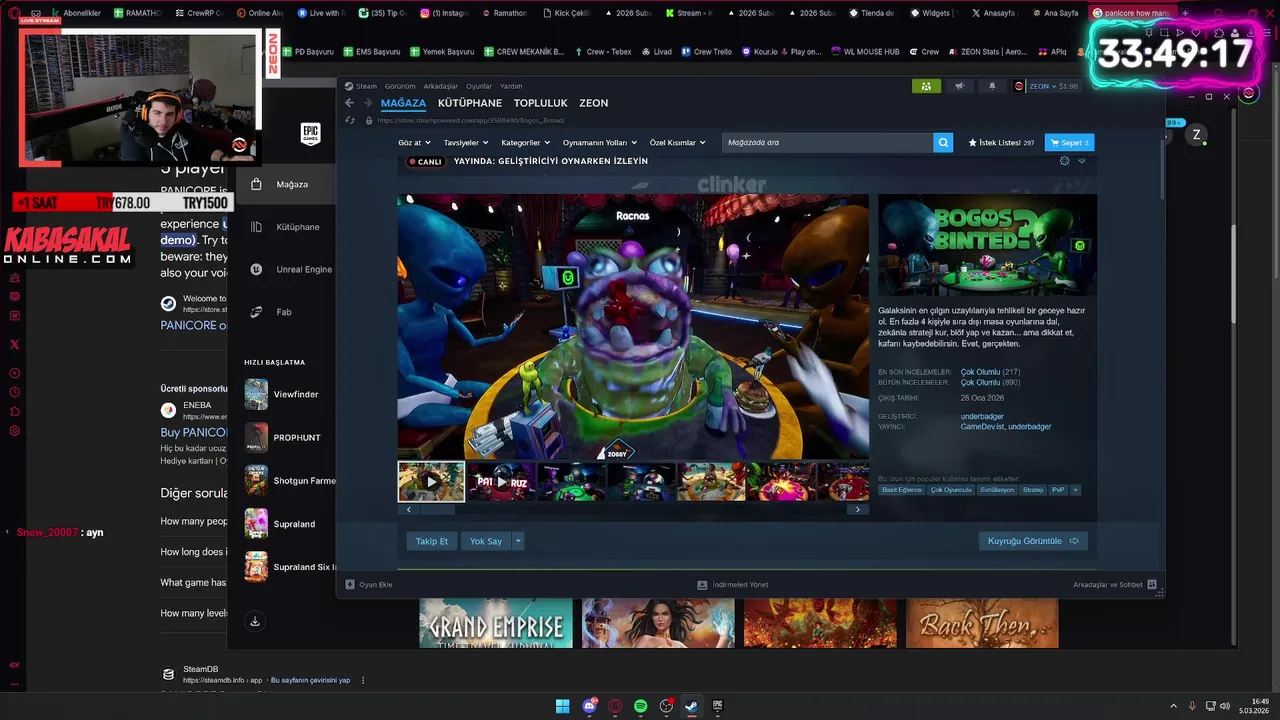Open the GameDev.ist publisher link

click(x=982, y=427)
